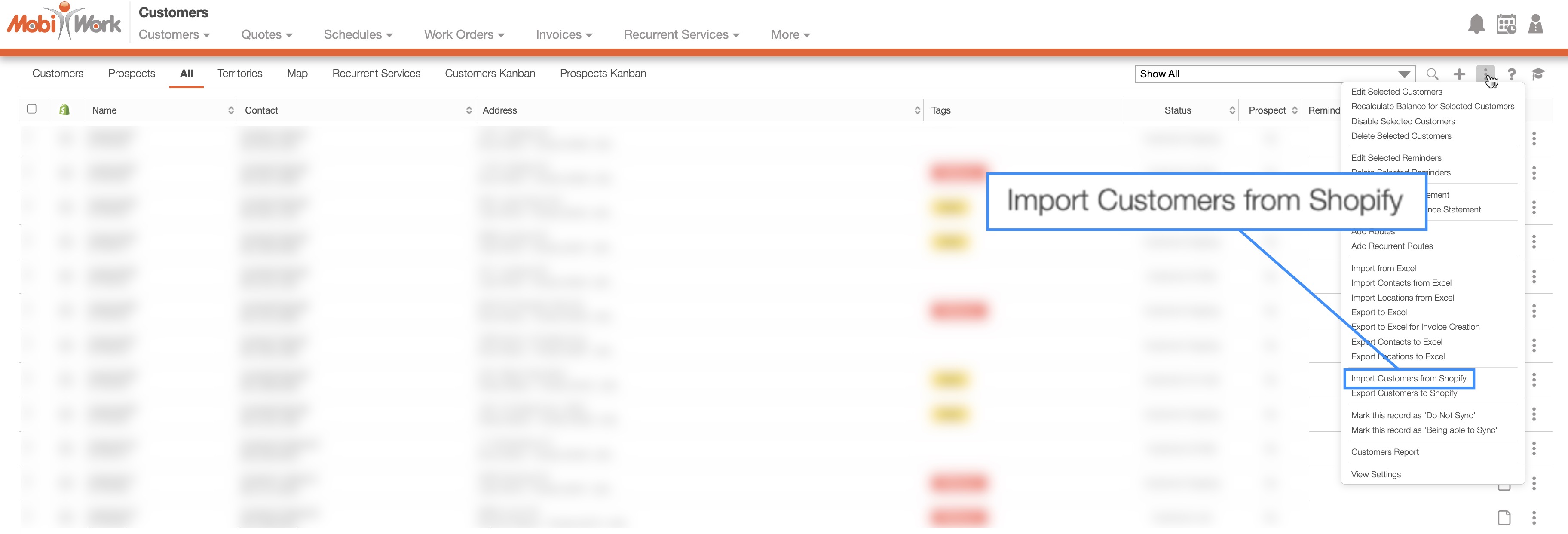Screen dimensions: 1568x534
Task: Click the magnifier search icon
Action: [1432, 74]
